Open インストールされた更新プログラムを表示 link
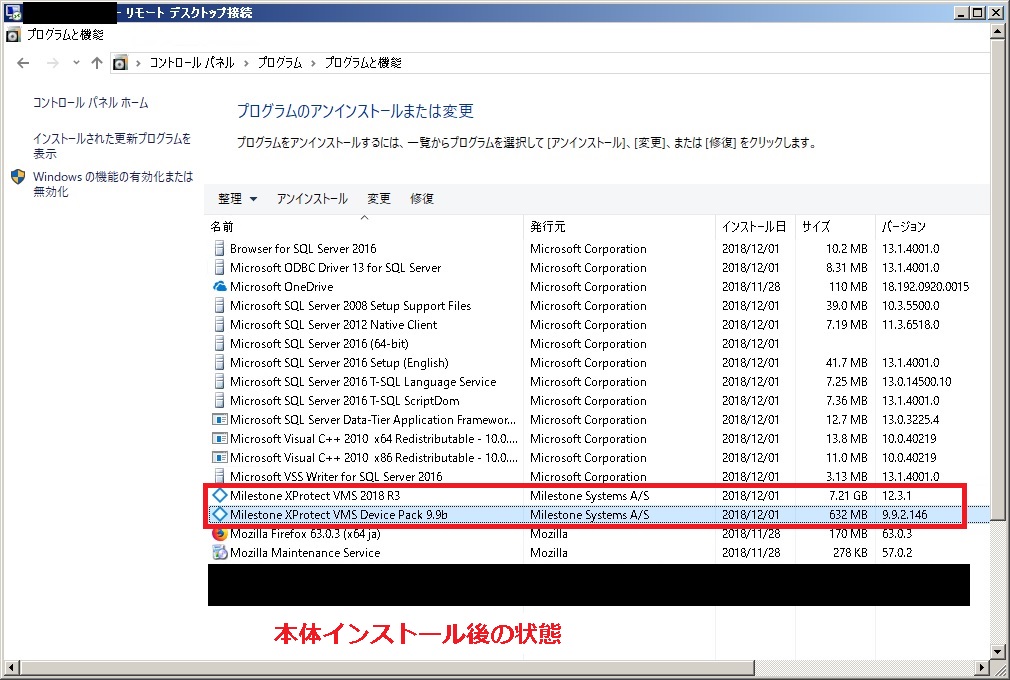 click(112, 146)
